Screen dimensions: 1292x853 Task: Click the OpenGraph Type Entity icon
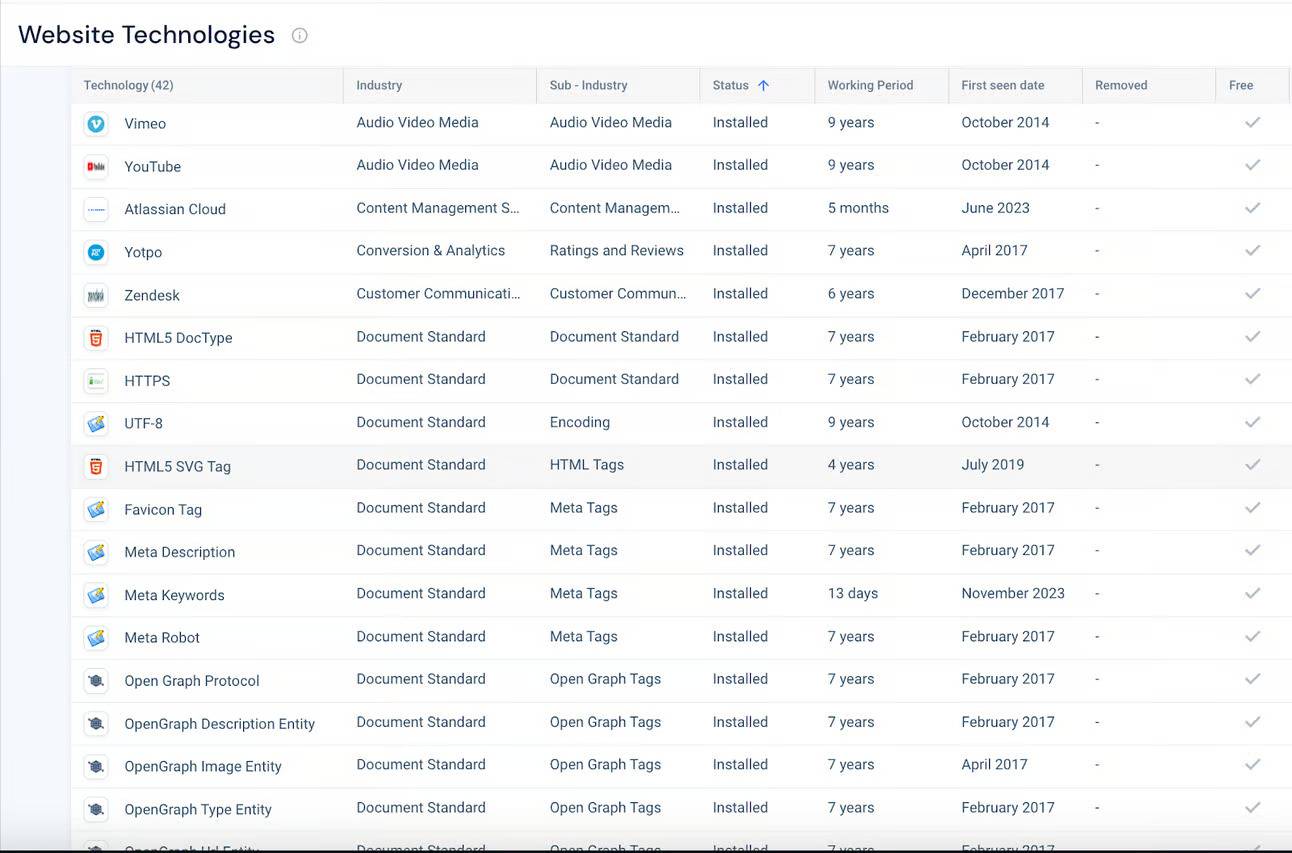96,809
